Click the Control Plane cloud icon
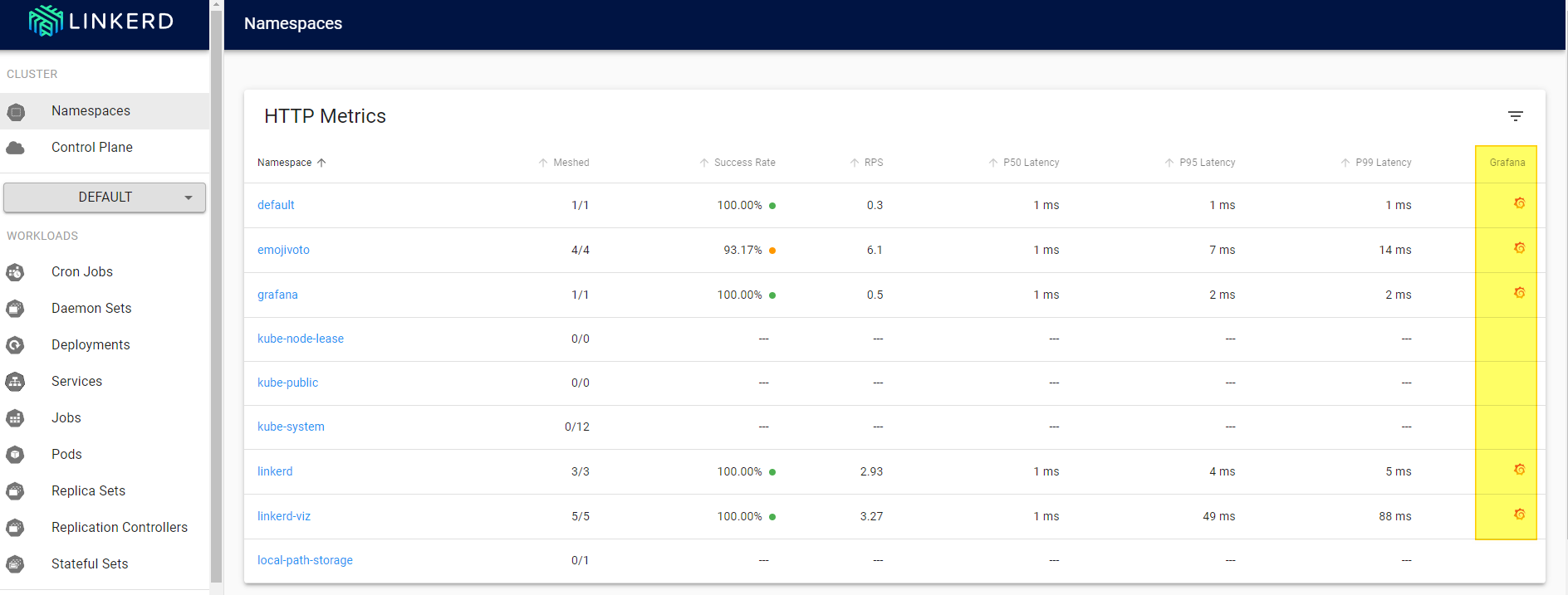 point(16,148)
